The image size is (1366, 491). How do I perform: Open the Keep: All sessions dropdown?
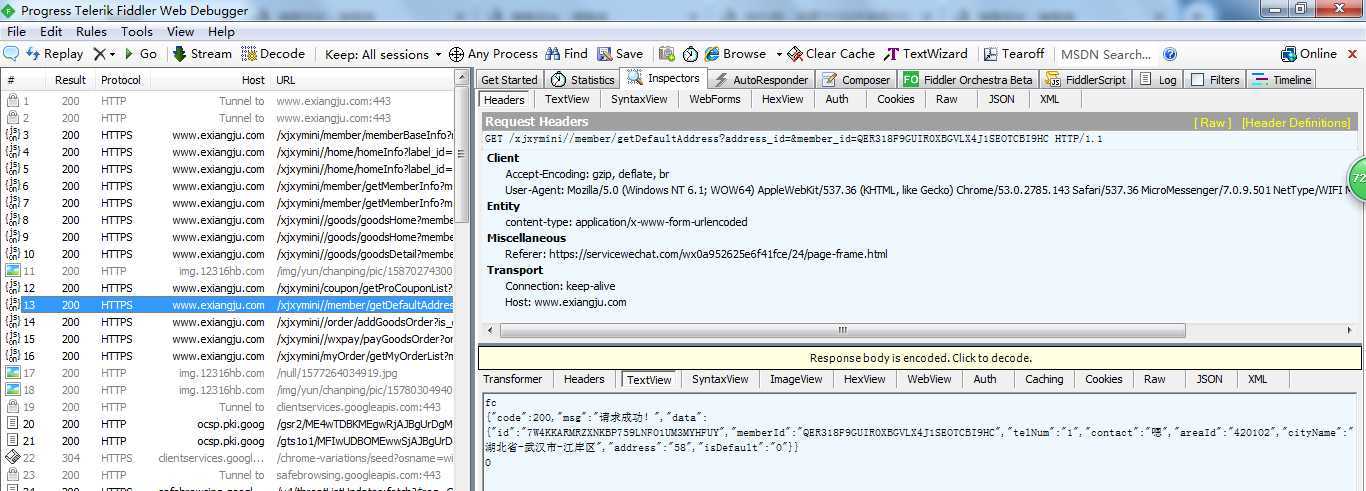[384, 54]
